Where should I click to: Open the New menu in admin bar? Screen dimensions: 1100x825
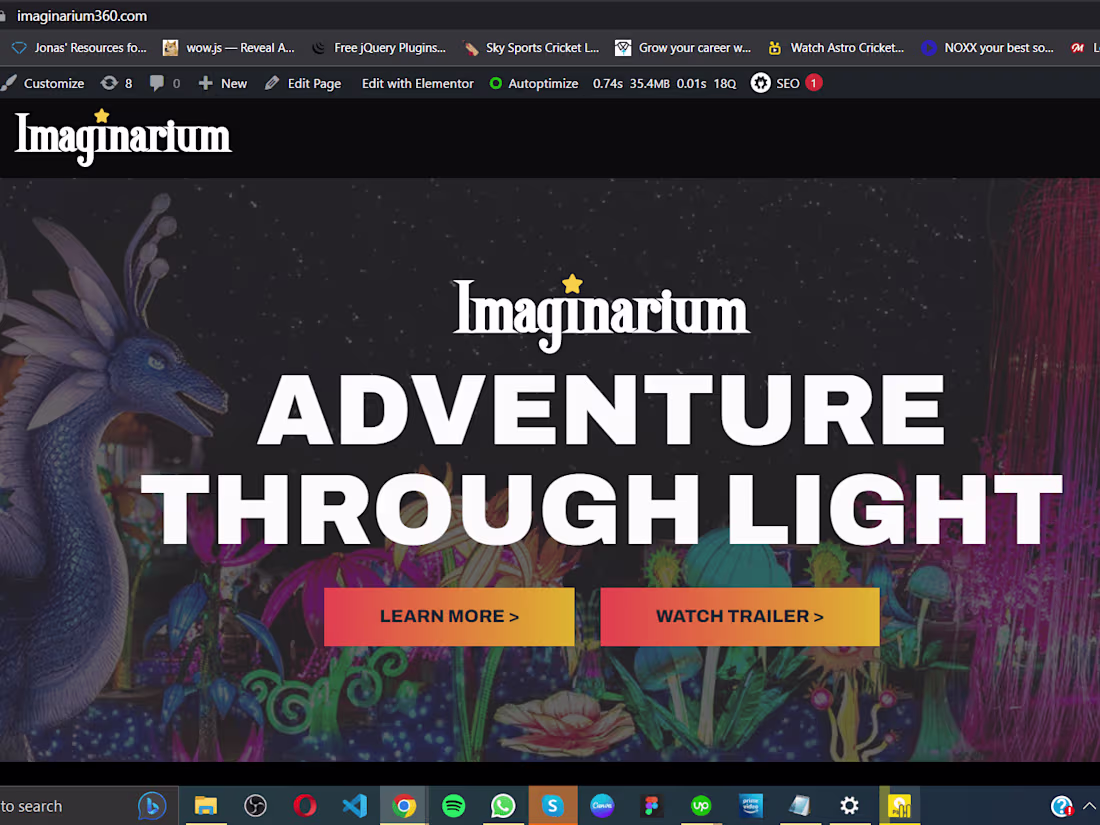click(222, 83)
